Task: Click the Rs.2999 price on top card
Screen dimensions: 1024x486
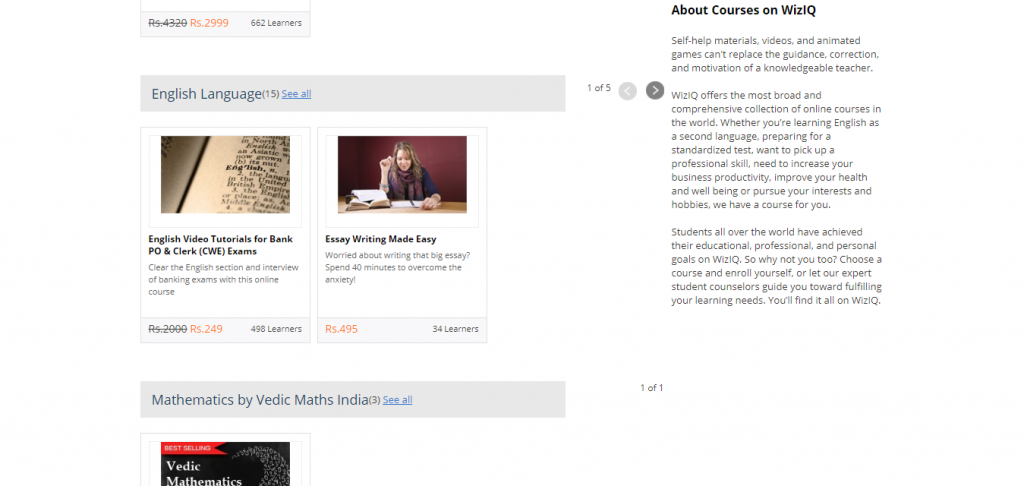Action: click(x=210, y=22)
